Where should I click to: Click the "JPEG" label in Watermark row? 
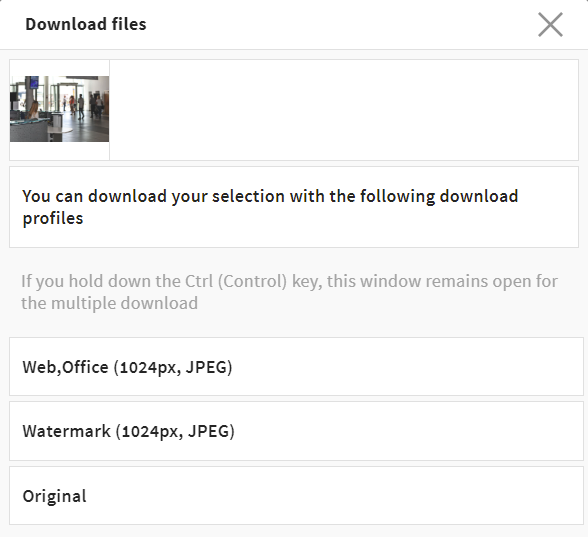[x=208, y=431]
